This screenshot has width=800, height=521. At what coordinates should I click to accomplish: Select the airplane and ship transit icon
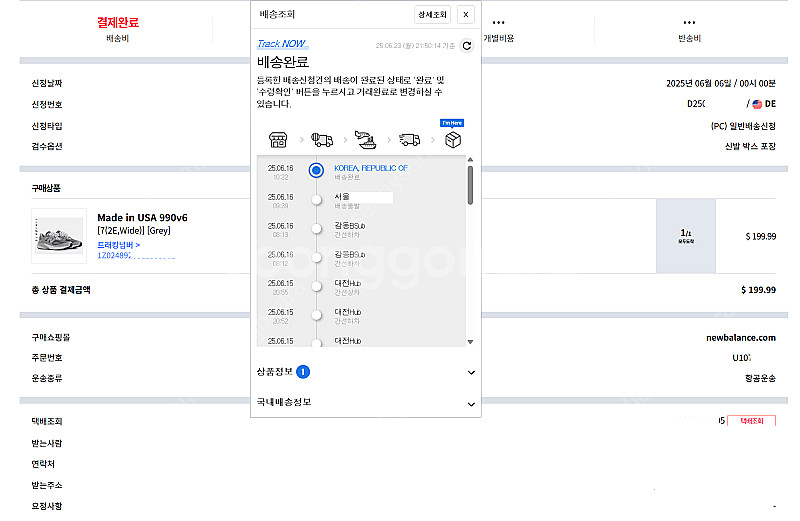(365, 139)
